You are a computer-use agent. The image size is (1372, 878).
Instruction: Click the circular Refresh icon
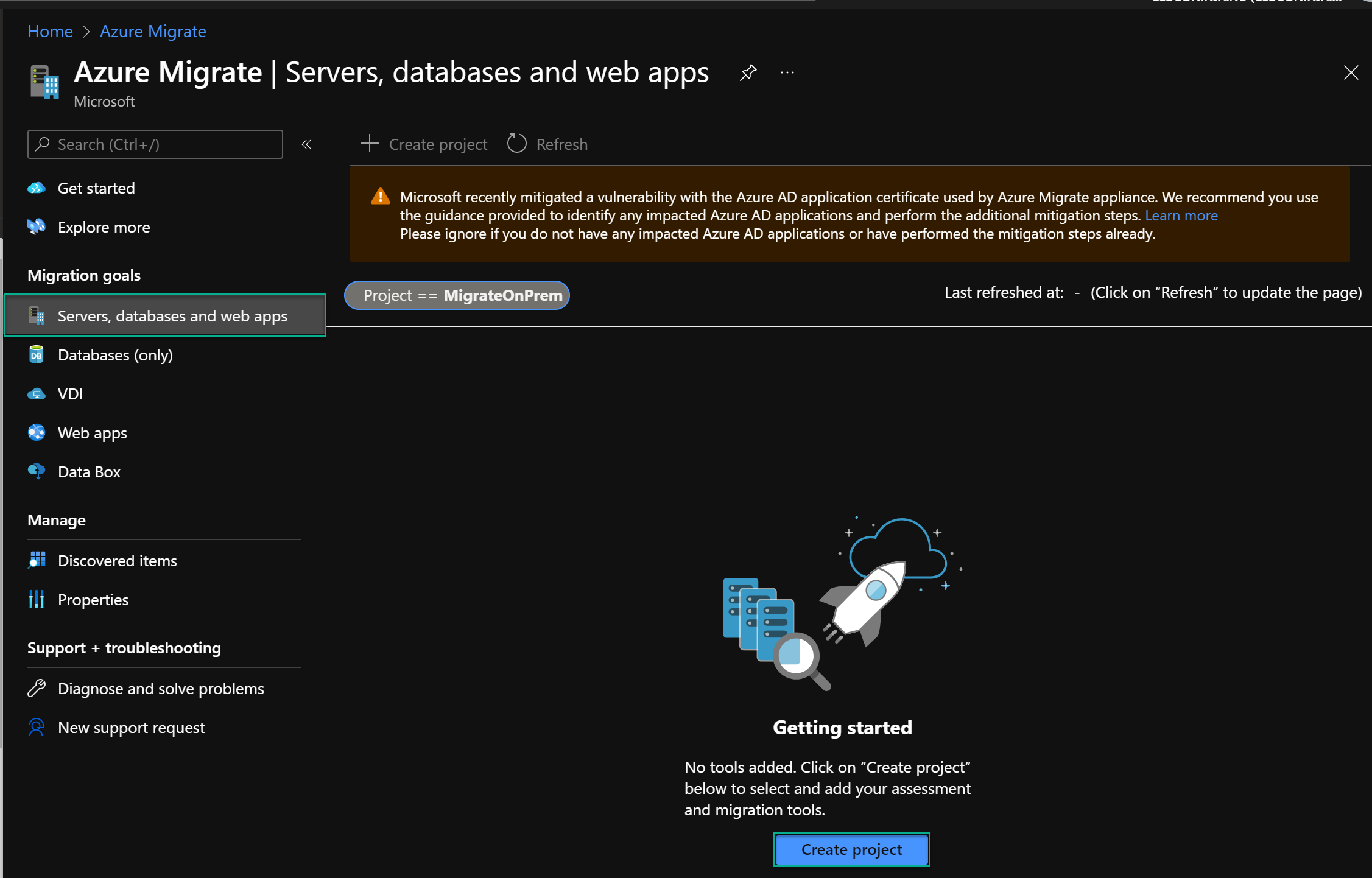[x=516, y=144]
